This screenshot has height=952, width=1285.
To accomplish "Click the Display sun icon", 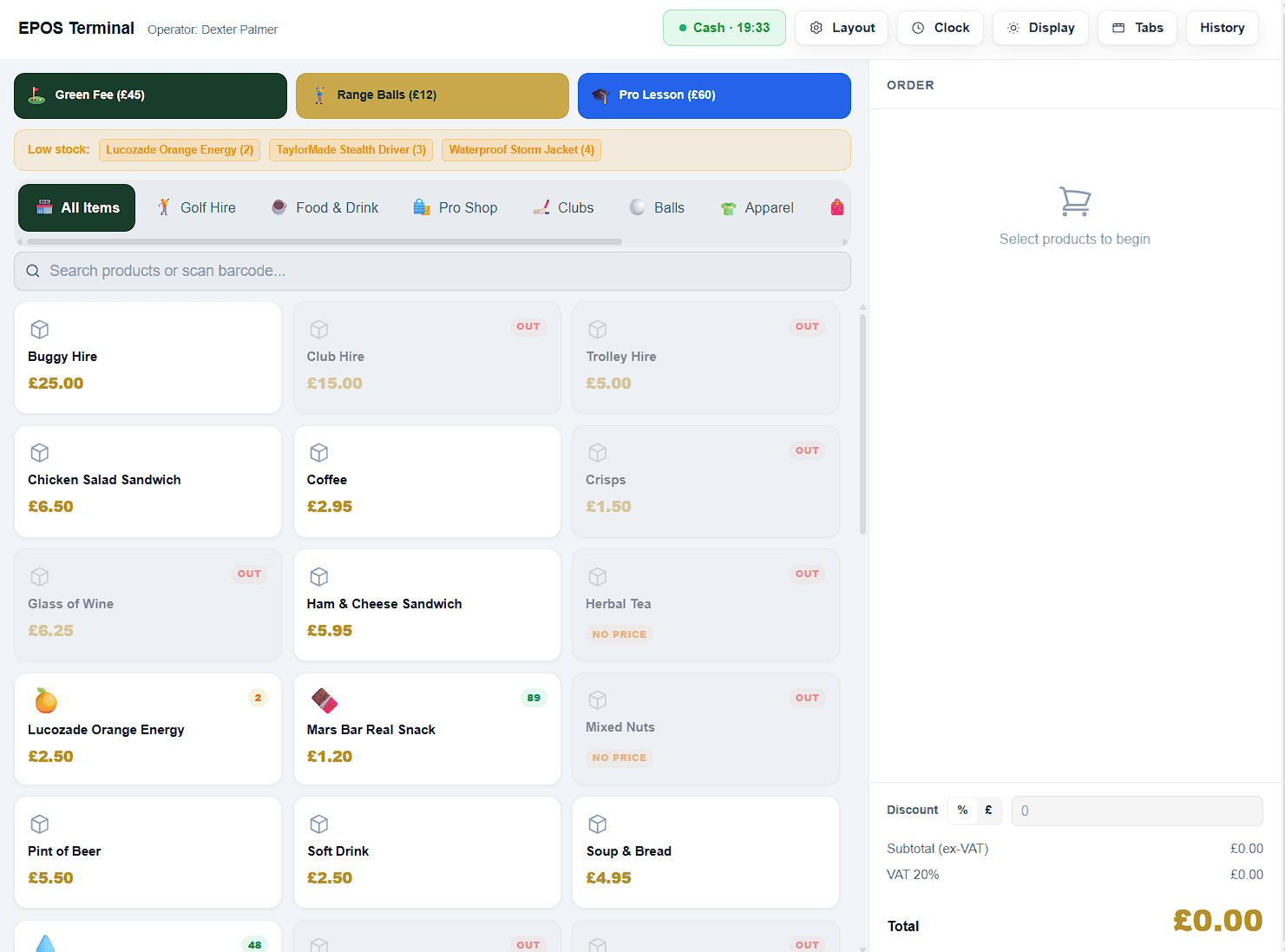I will [1013, 28].
